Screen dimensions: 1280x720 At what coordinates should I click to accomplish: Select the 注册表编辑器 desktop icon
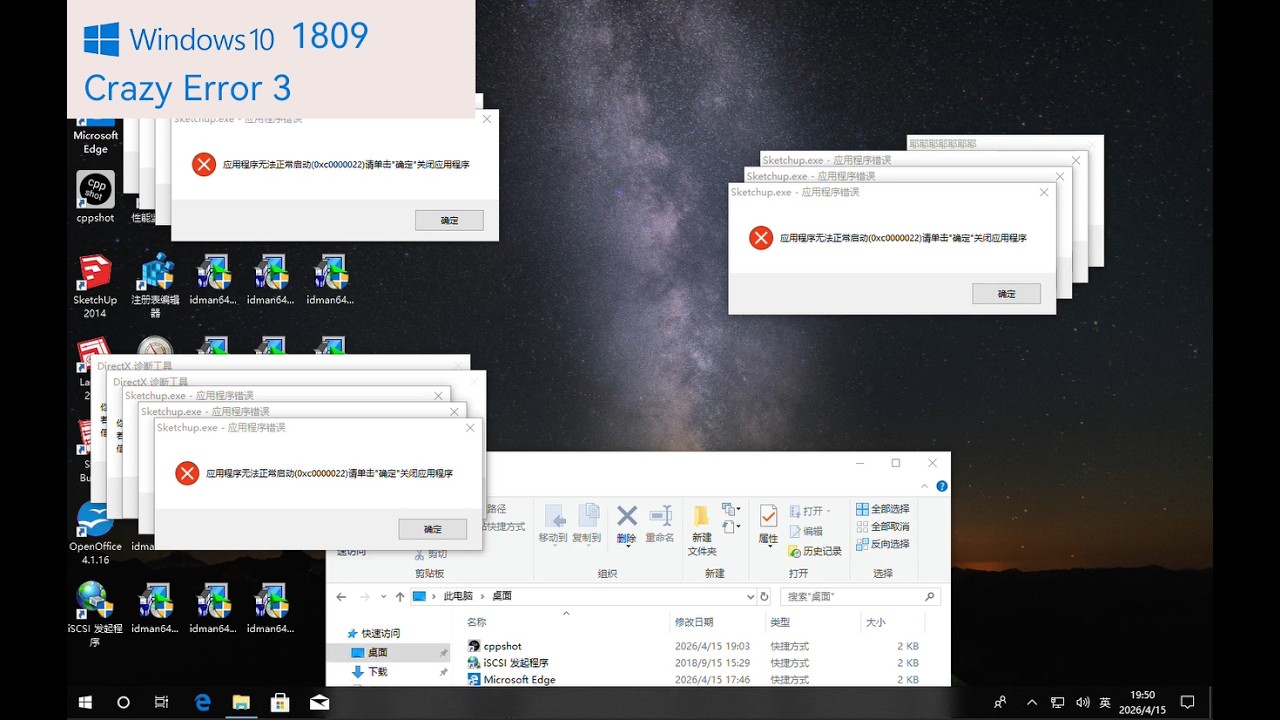pyautogui.click(x=155, y=287)
